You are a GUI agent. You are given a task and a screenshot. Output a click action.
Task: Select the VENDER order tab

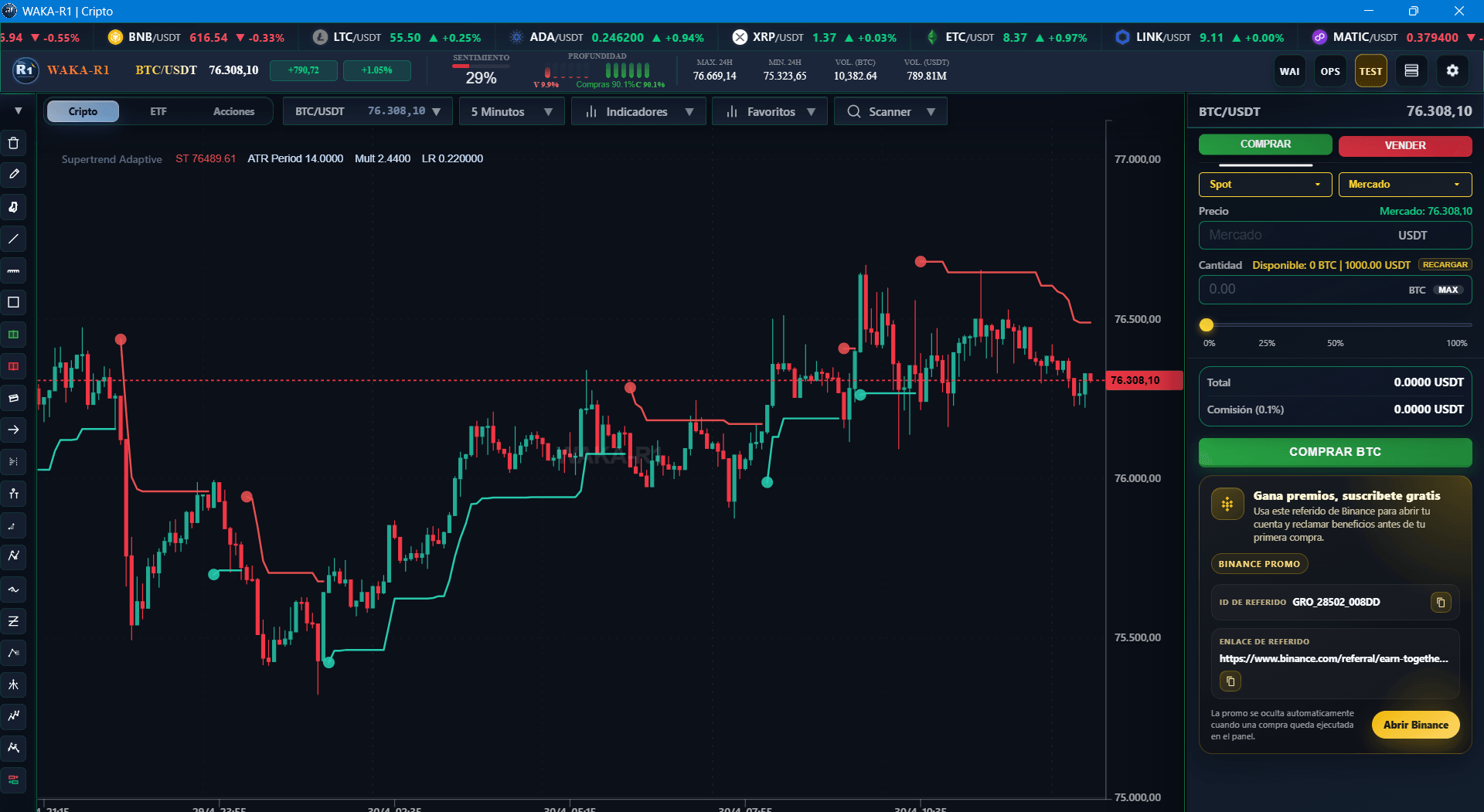pyautogui.click(x=1405, y=145)
